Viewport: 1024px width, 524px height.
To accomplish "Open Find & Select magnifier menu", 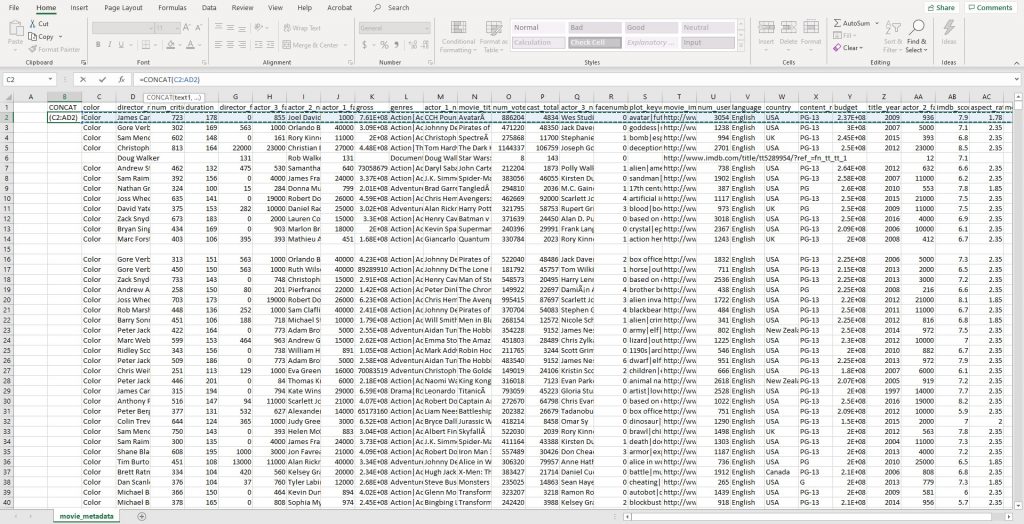I will pos(916,37).
